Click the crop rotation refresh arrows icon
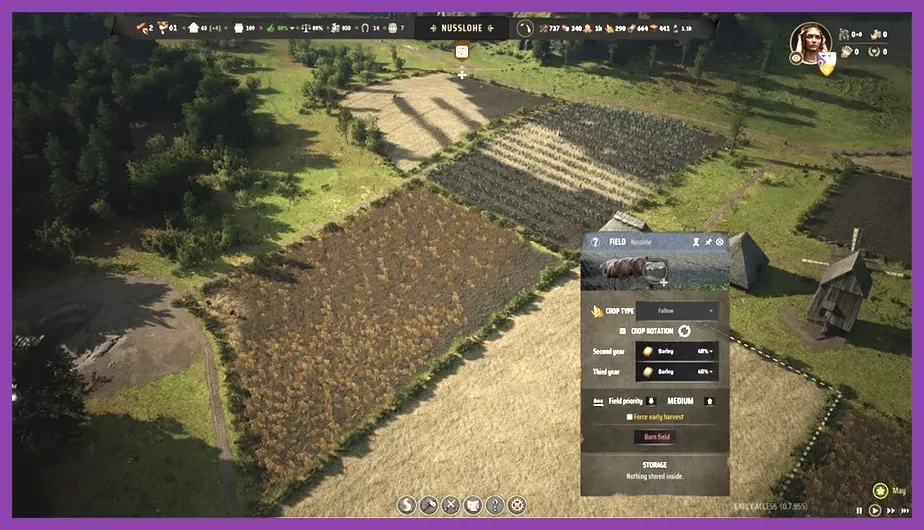924x530 pixels. (684, 331)
